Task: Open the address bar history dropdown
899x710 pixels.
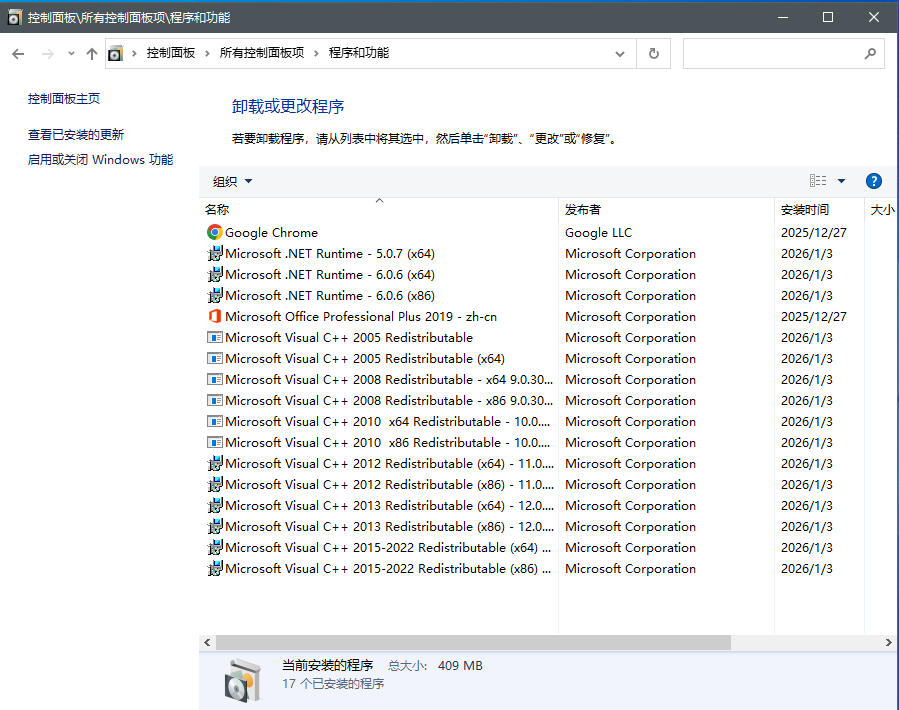Action: click(620, 54)
